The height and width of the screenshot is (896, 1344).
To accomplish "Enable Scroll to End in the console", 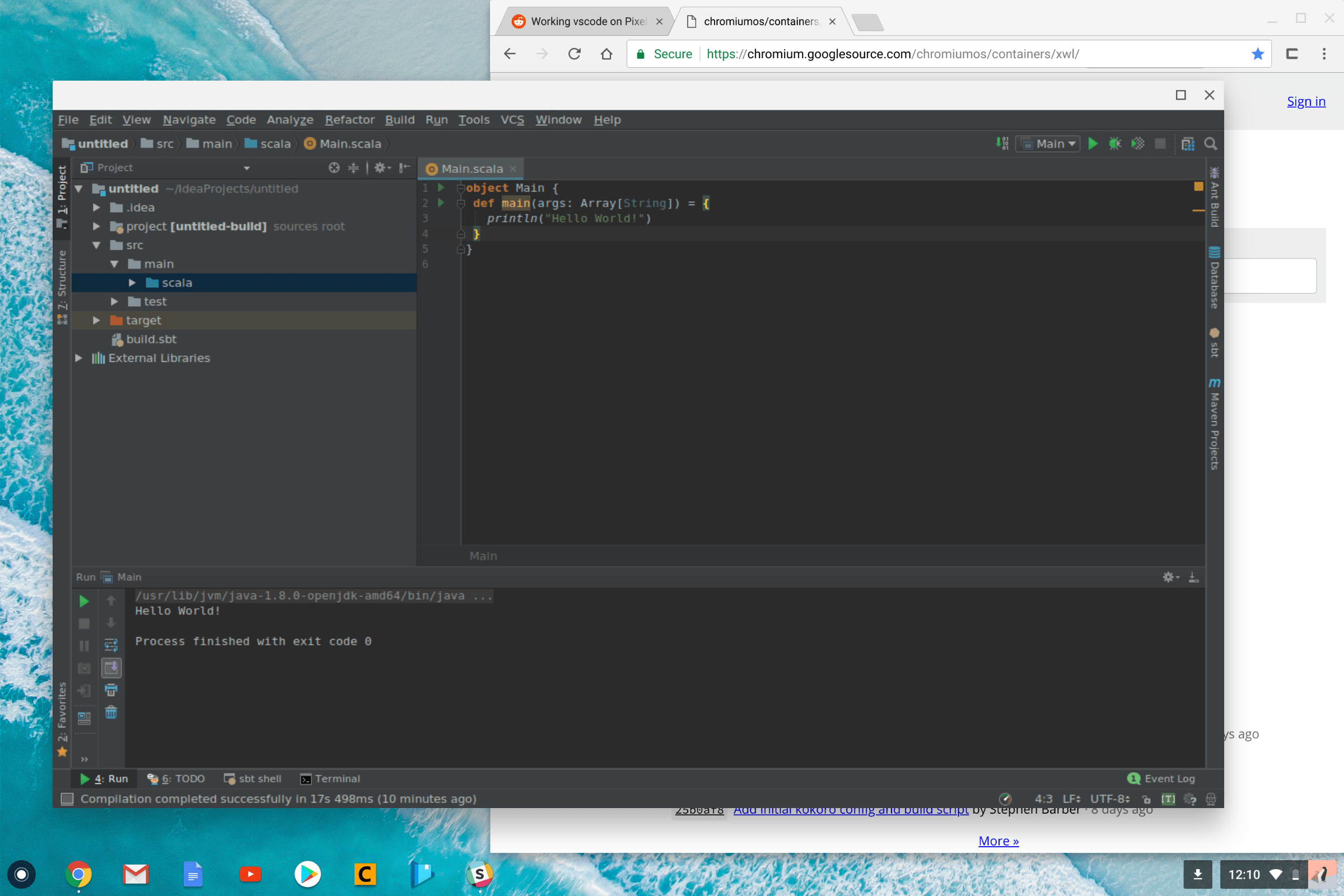I will click(x=111, y=668).
